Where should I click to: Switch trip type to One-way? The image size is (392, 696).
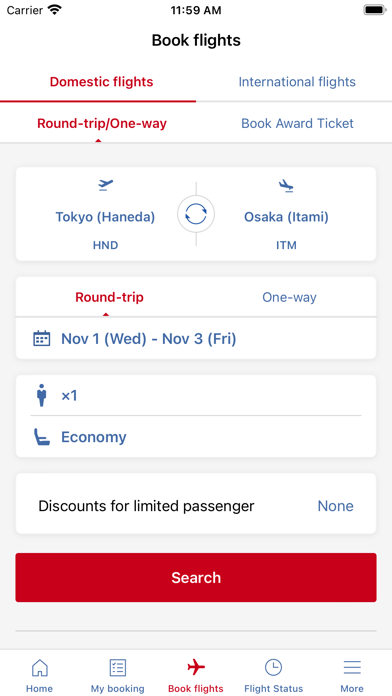289,297
